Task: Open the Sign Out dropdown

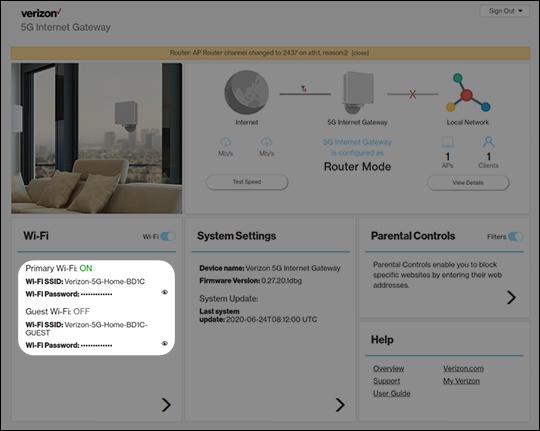Action: pyautogui.click(x=505, y=11)
